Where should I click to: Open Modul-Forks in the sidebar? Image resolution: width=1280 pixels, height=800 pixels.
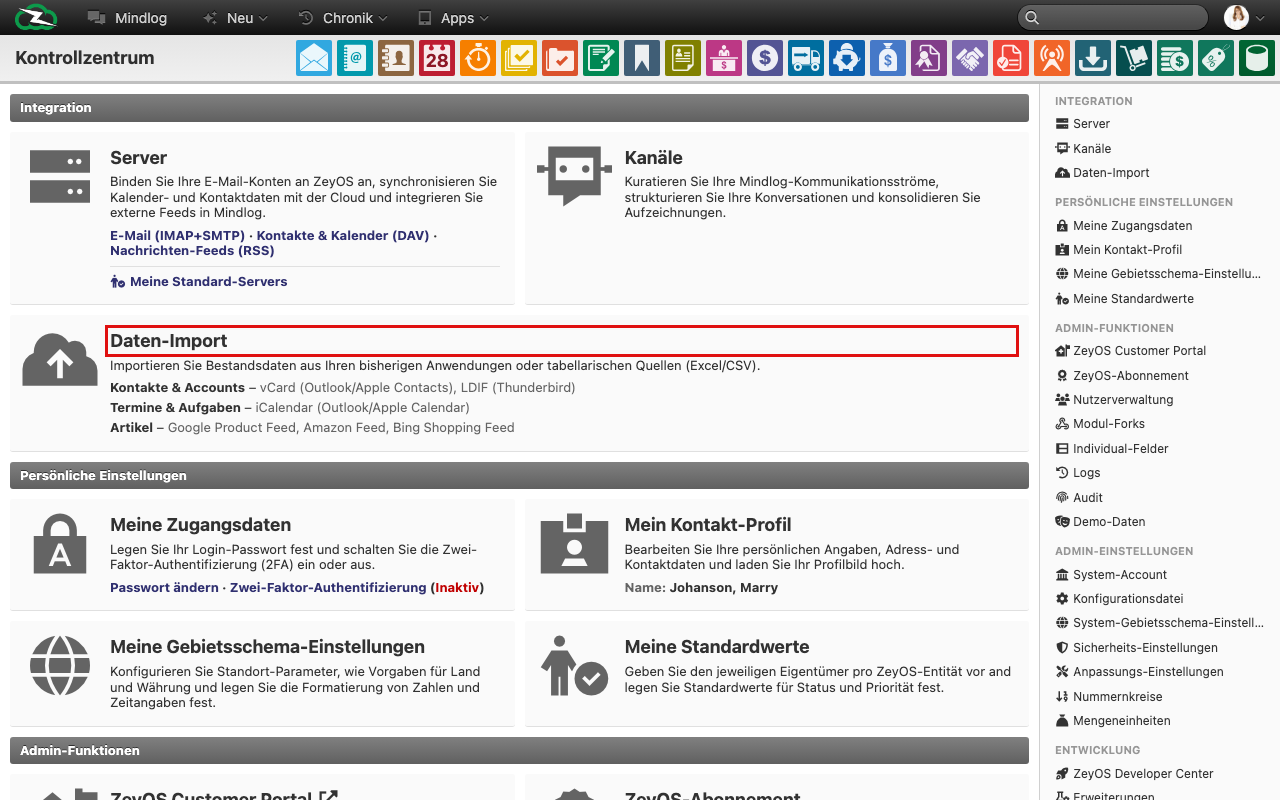click(x=1100, y=424)
